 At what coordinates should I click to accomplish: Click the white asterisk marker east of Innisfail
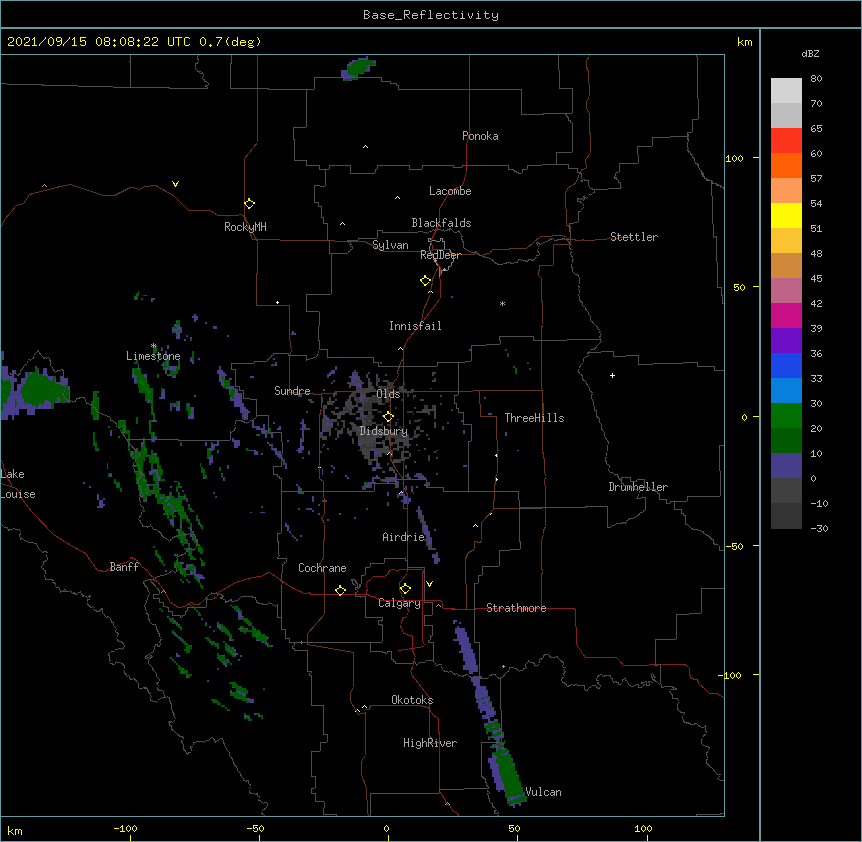(x=502, y=303)
